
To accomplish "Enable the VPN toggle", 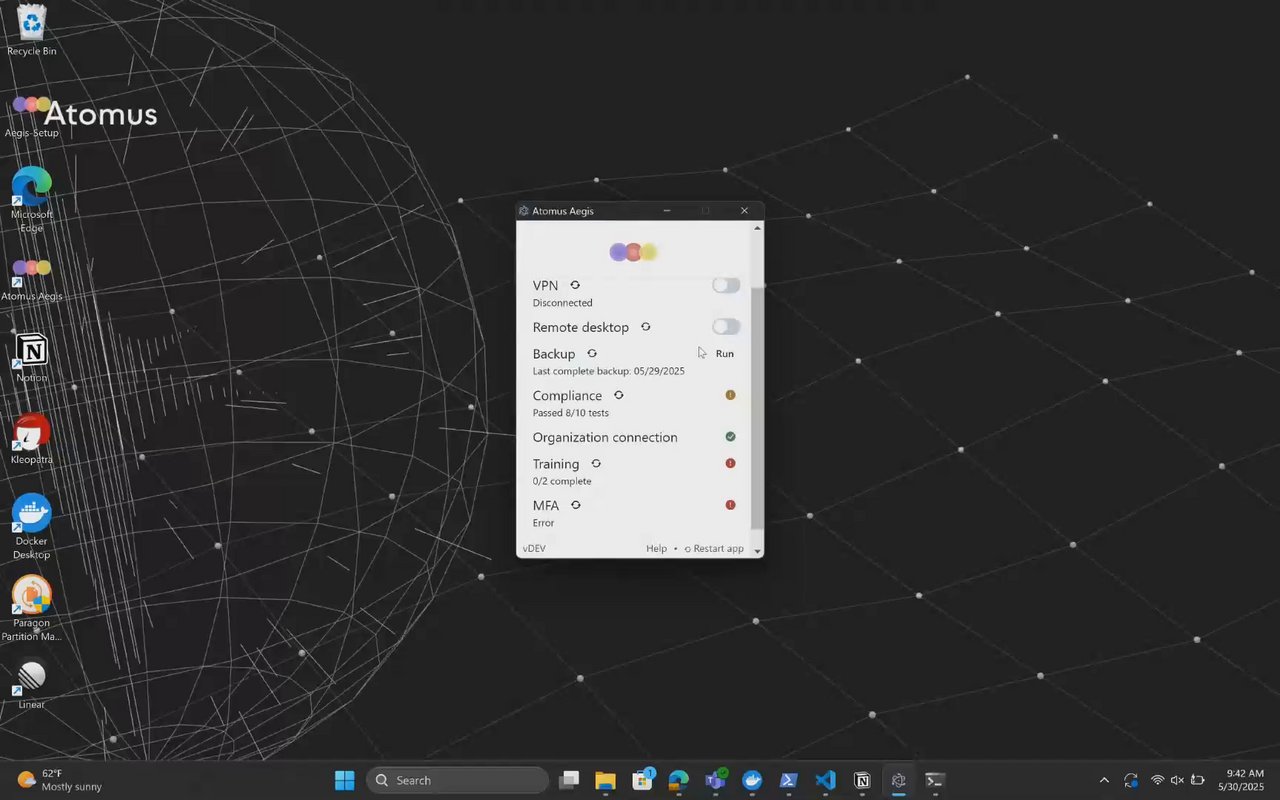I will tap(726, 285).
